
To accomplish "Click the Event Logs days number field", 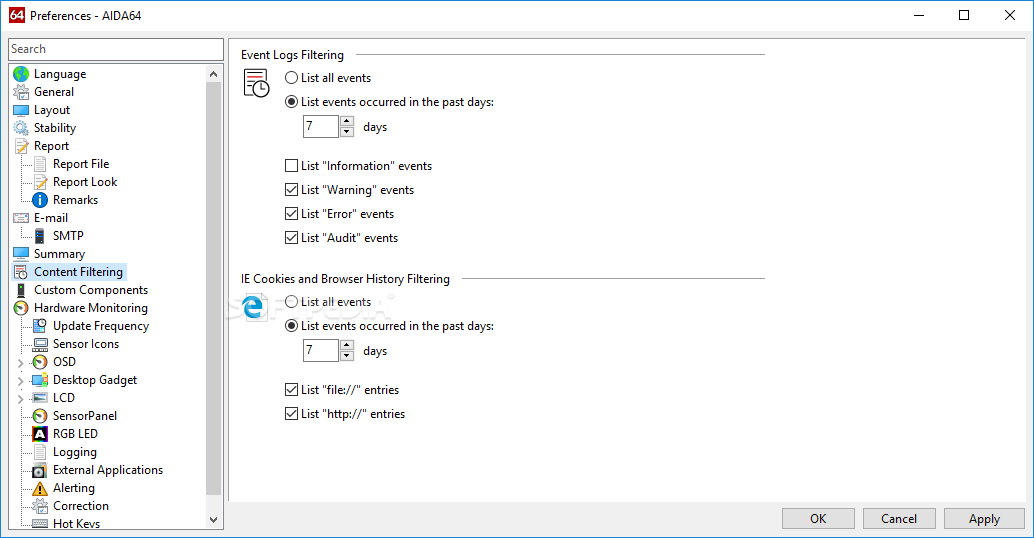I will (321, 127).
